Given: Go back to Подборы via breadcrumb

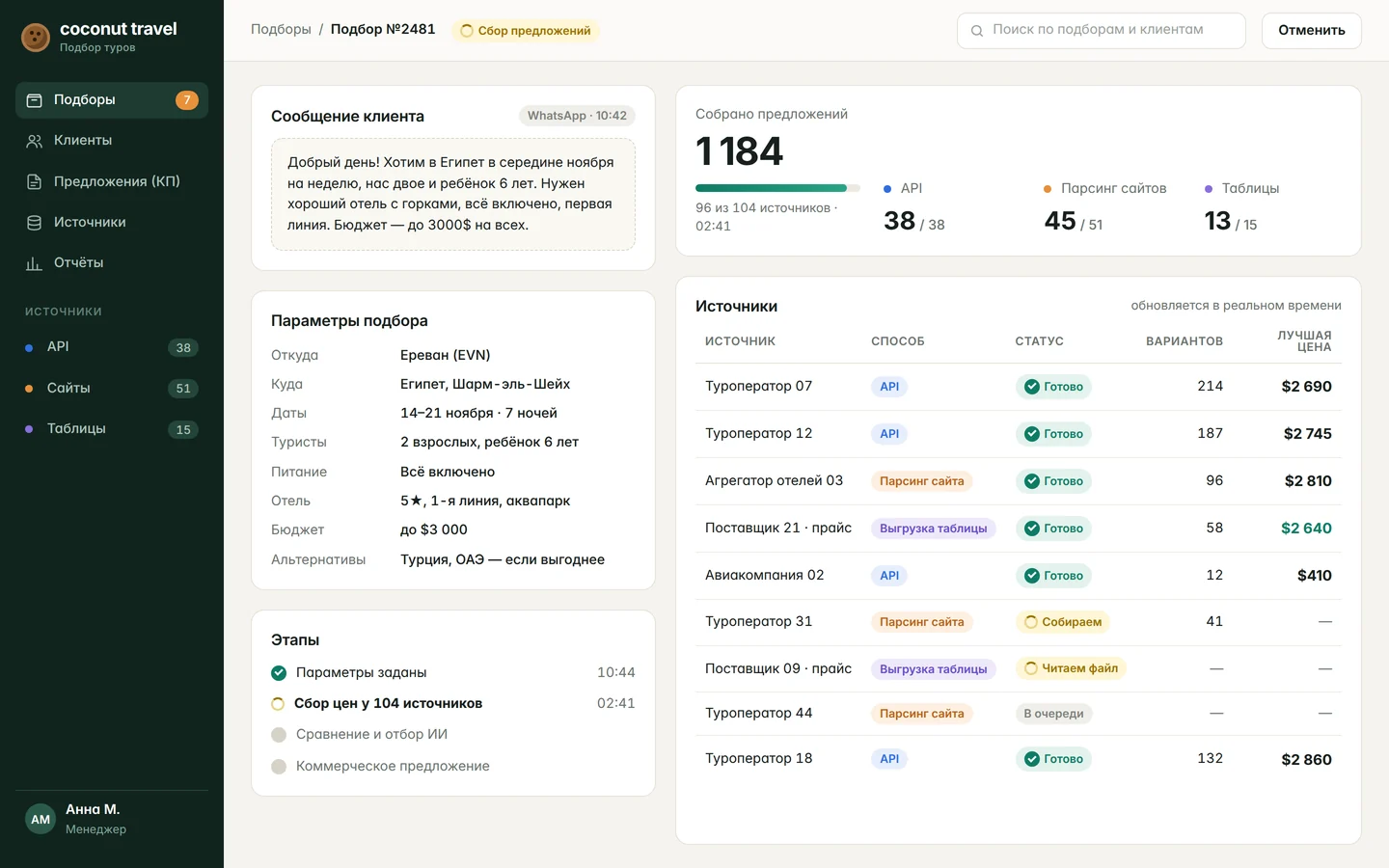Looking at the screenshot, I should pyautogui.click(x=281, y=30).
